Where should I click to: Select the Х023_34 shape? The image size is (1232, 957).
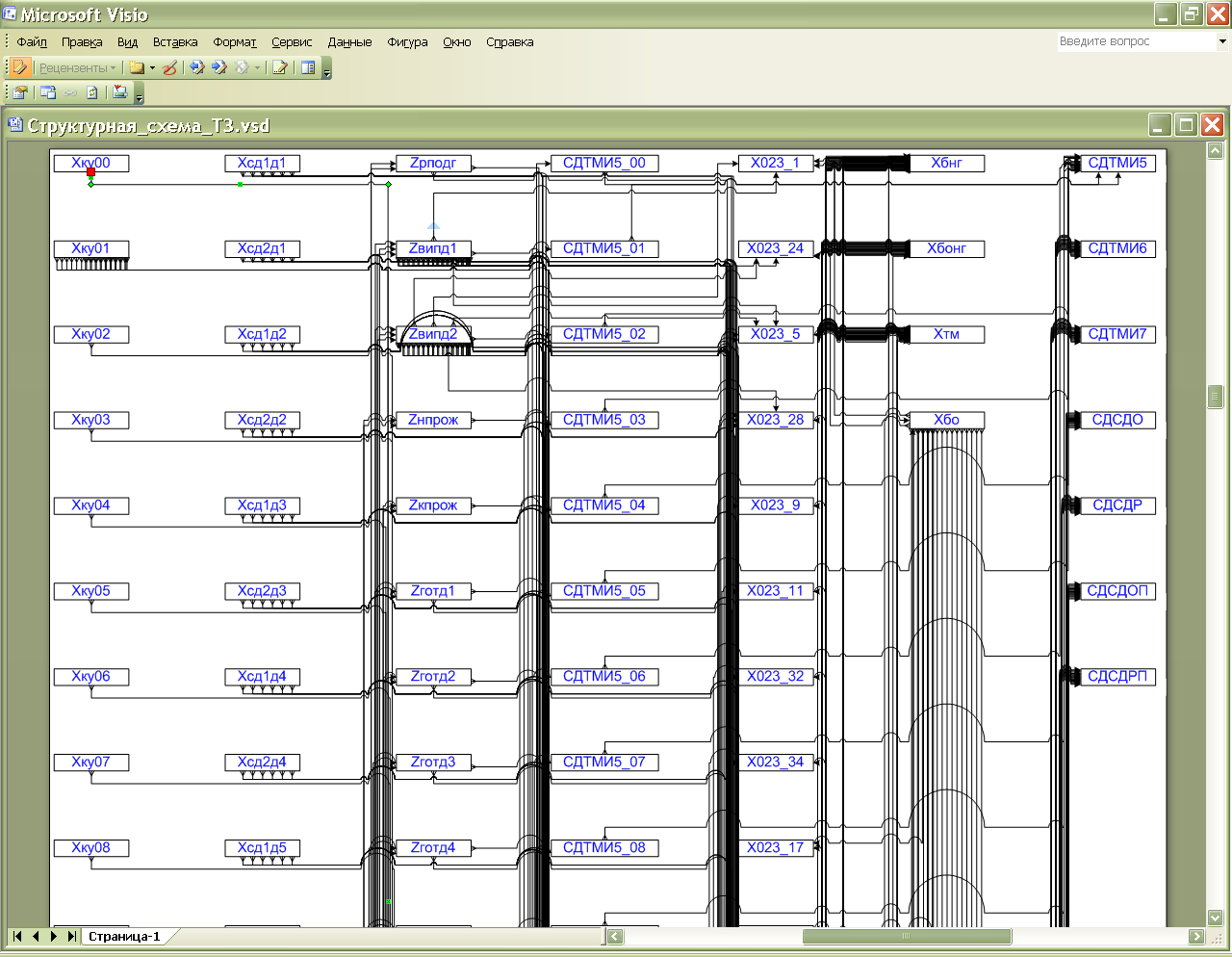(x=776, y=762)
